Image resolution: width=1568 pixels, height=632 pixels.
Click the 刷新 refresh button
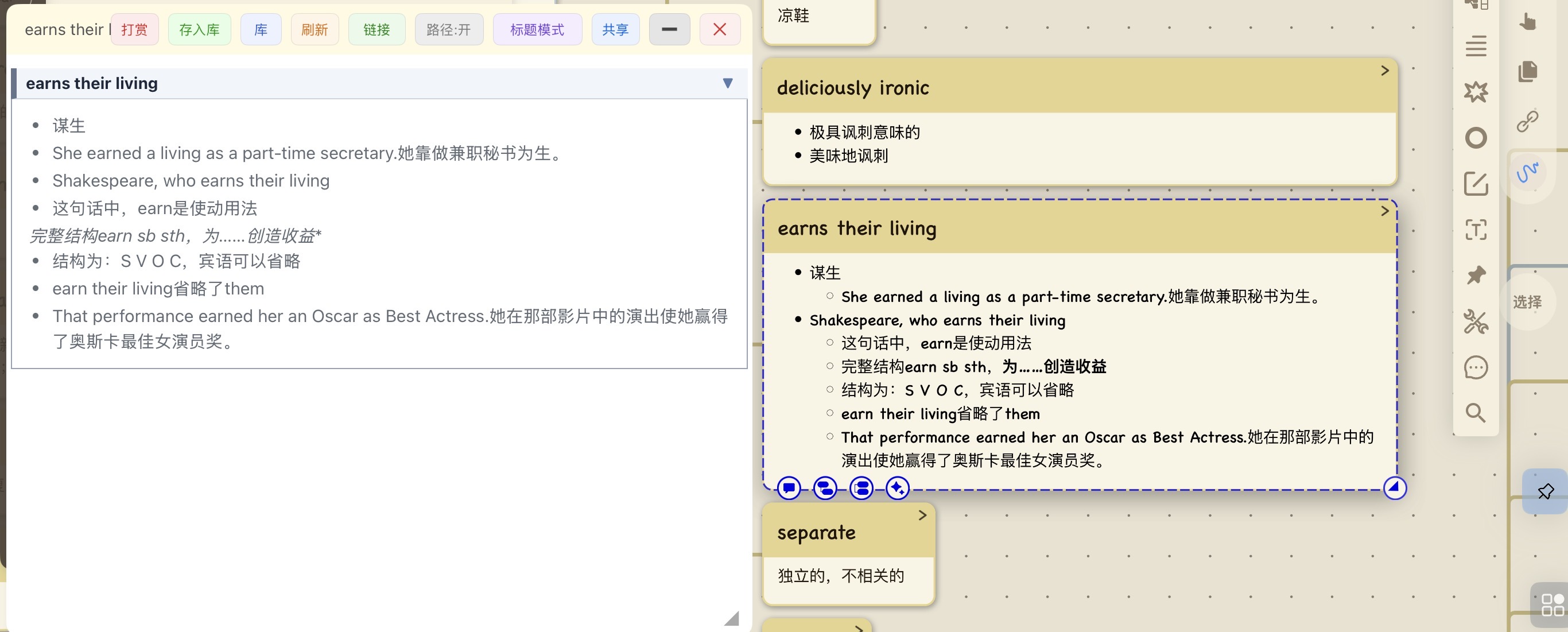pyautogui.click(x=314, y=30)
